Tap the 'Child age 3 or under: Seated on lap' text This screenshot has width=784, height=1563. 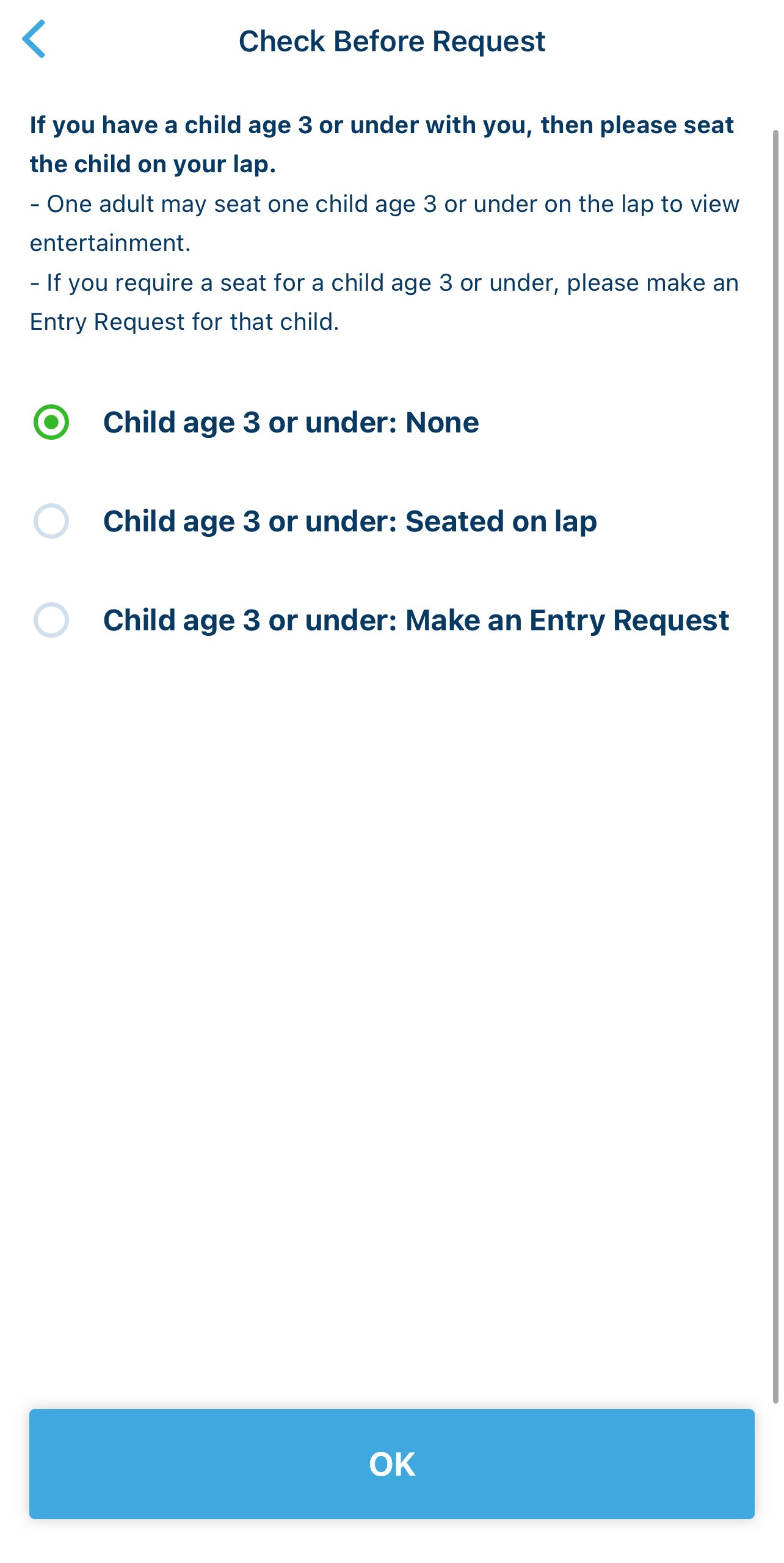[x=349, y=521]
